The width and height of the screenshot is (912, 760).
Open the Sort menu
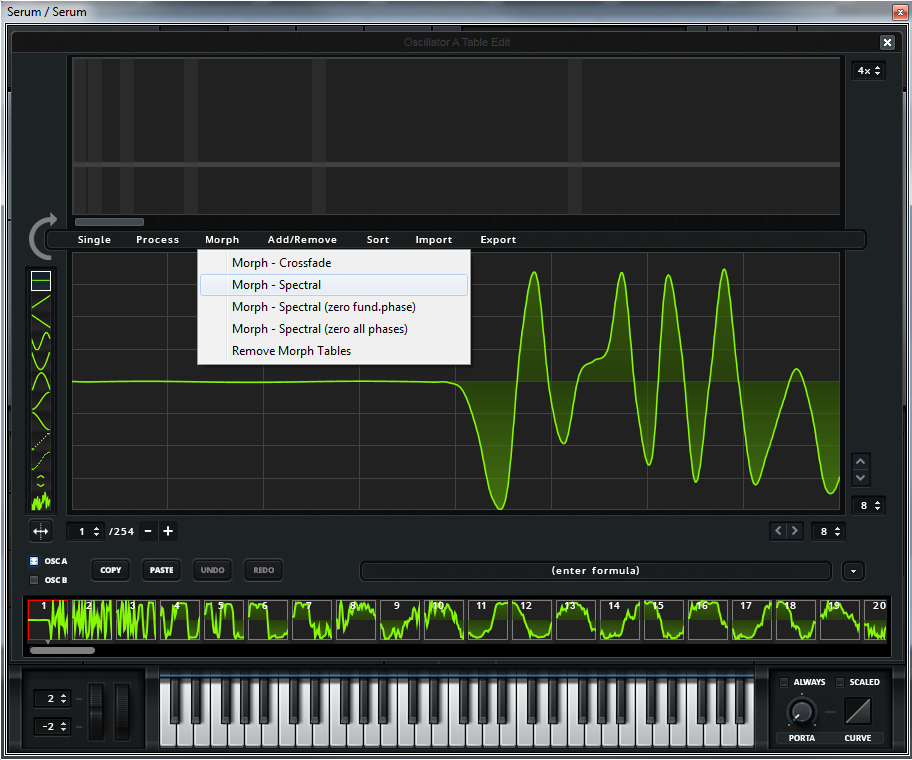coord(378,240)
